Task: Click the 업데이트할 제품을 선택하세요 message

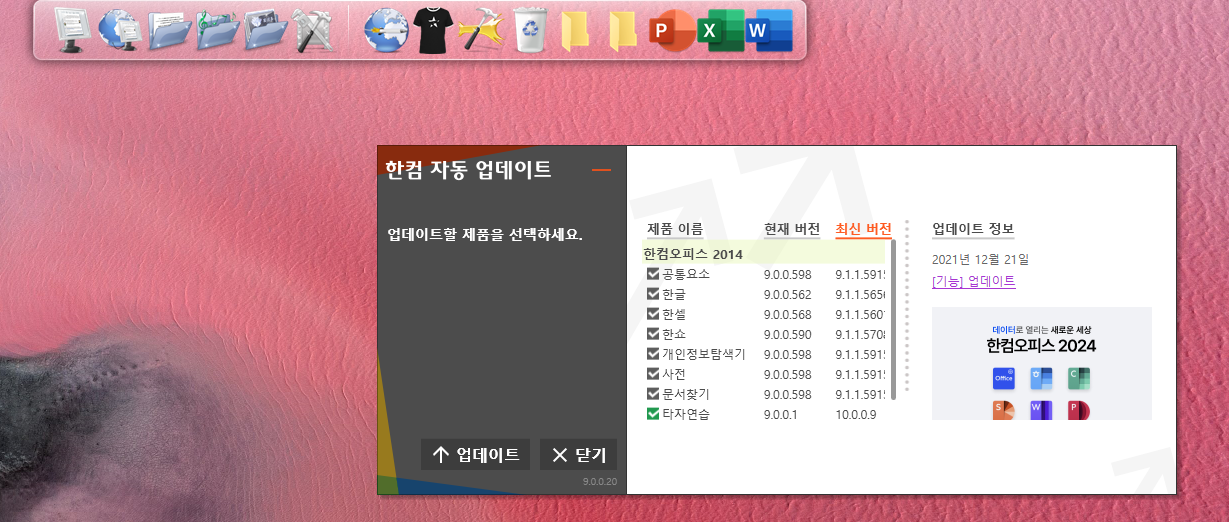Action: (x=485, y=236)
